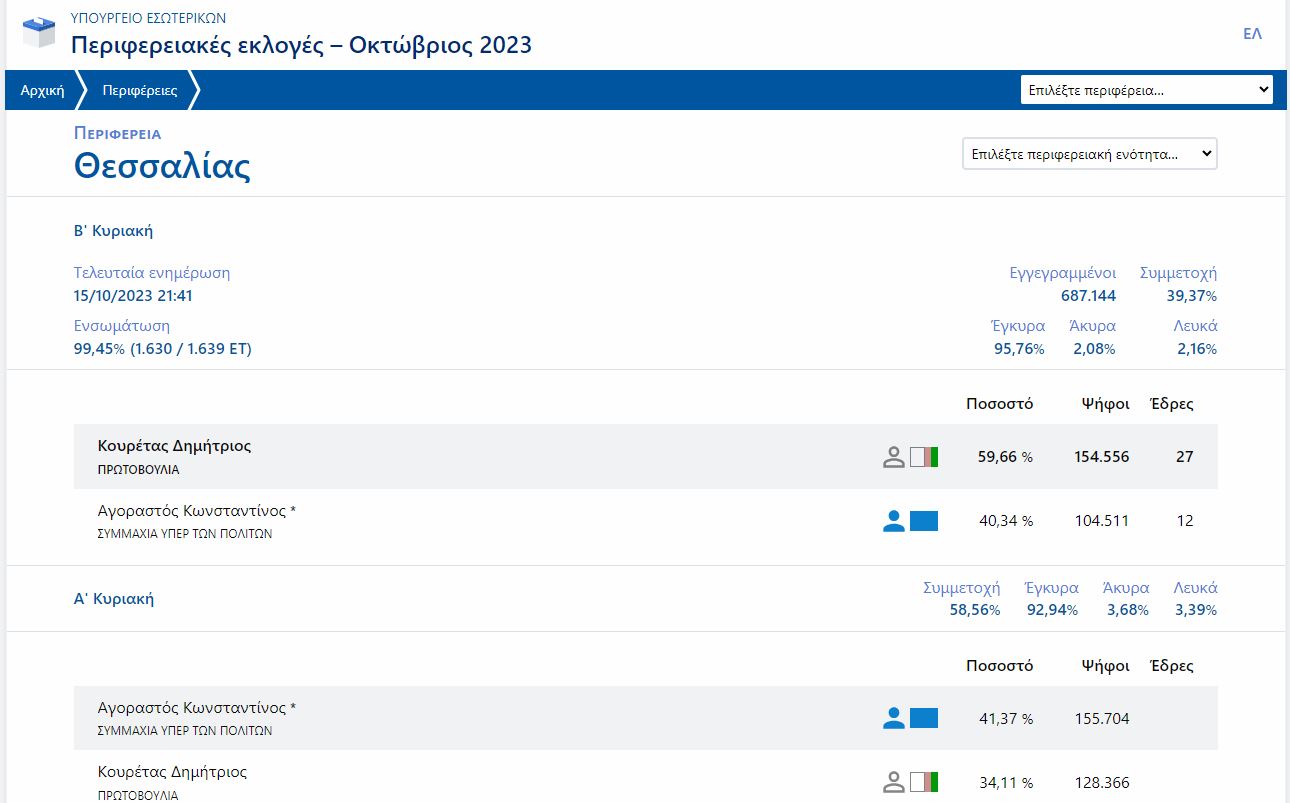Image resolution: width=1290 pixels, height=803 pixels.
Task: Click person icon in Αγοραστός first-round row
Action: (x=894, y=718)
